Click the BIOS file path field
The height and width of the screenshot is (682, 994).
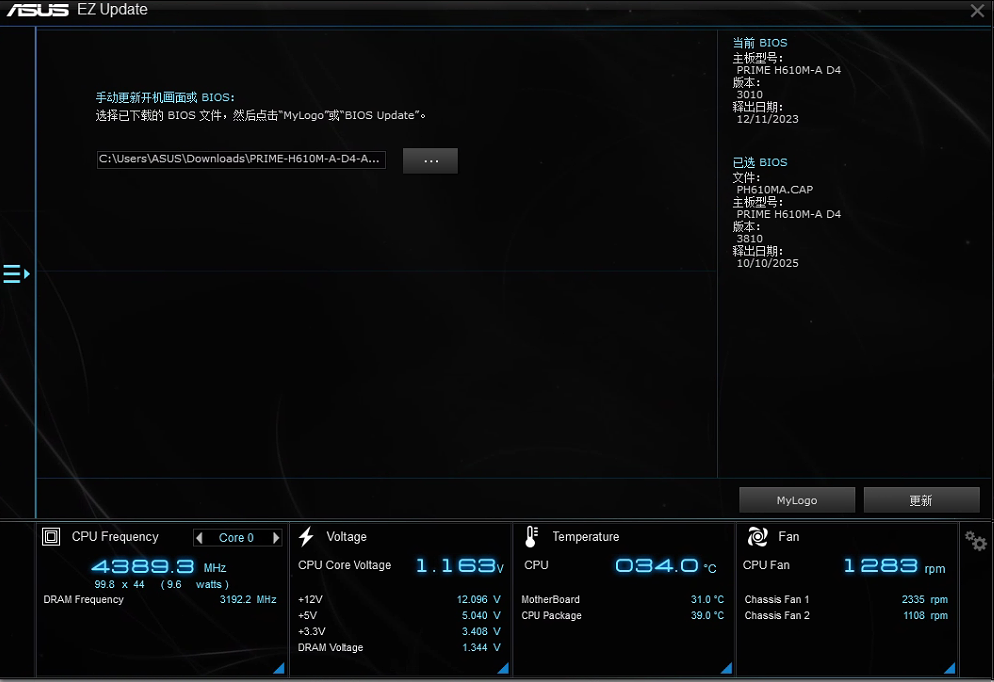click(240, 159)
